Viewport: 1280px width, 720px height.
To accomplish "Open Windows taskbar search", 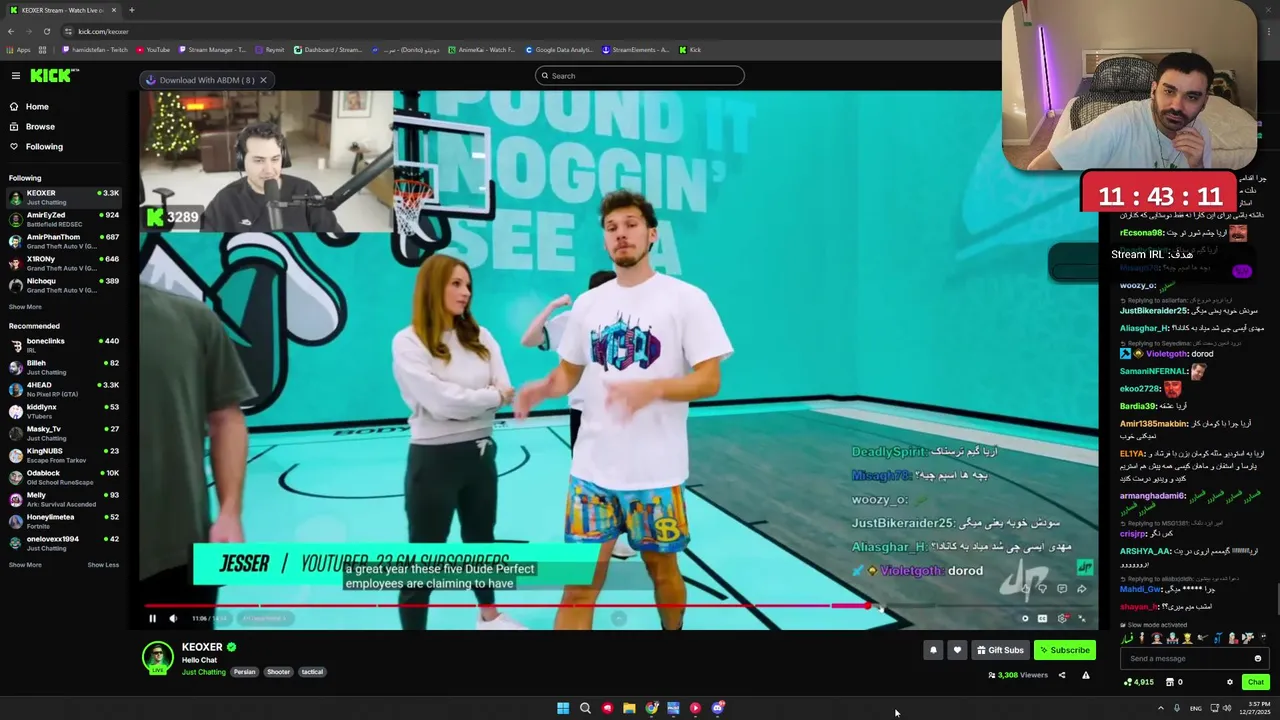I will click(x=585, y=708).
